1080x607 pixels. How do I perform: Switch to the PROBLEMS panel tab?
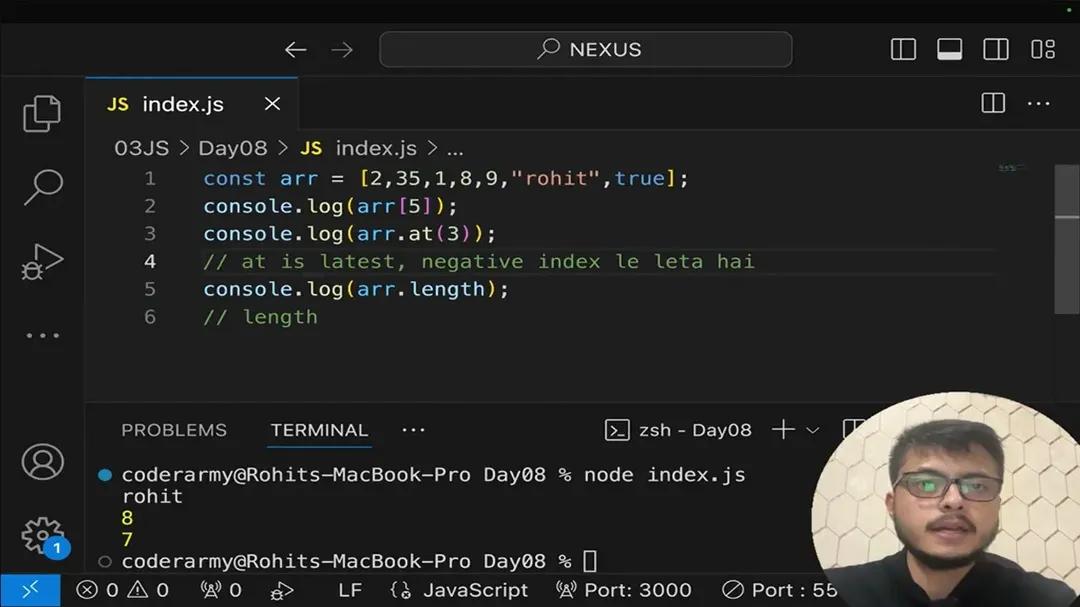coord(174,430)
